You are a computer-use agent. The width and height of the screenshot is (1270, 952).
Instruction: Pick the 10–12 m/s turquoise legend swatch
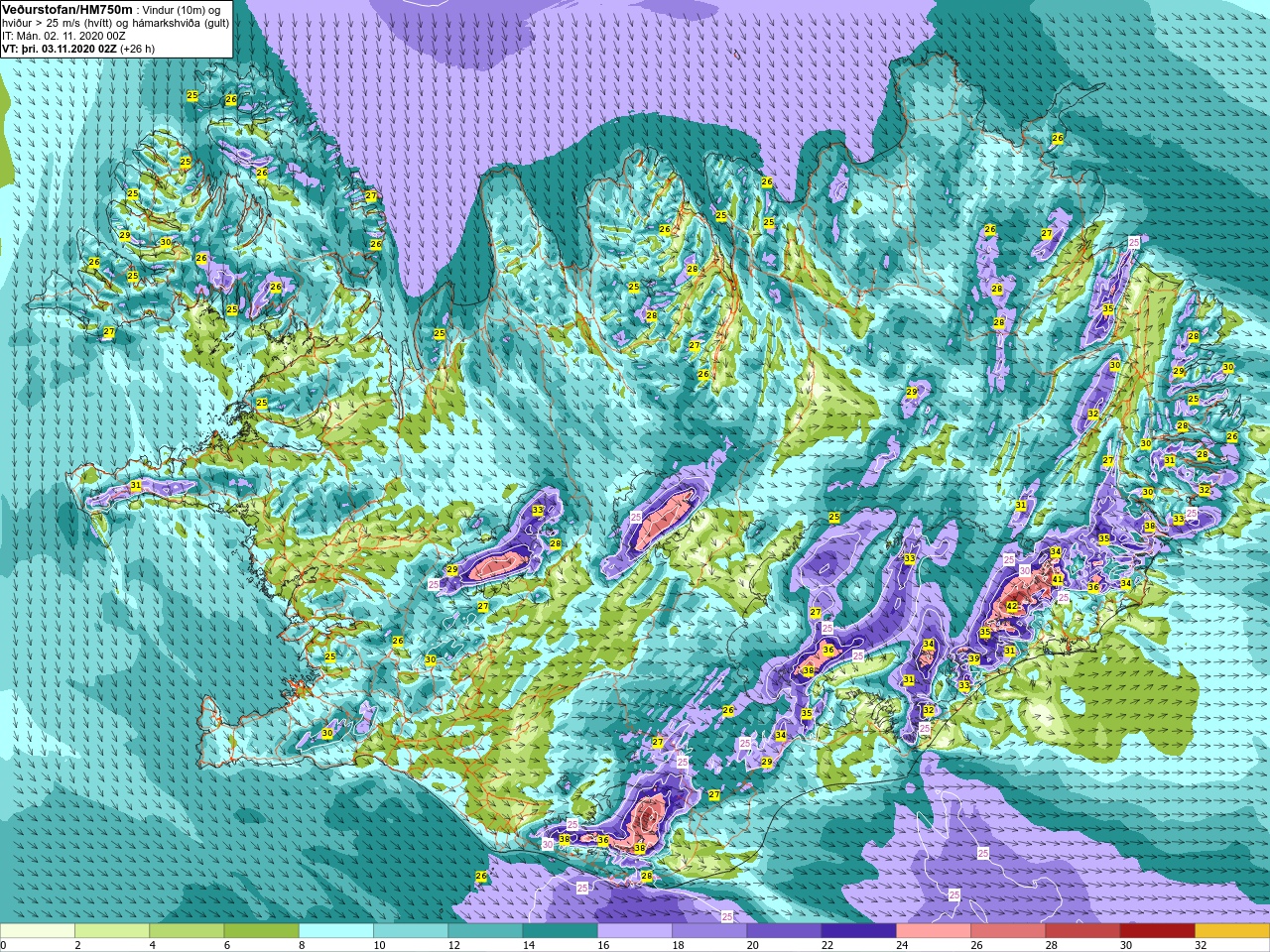[x=411, y=931]
